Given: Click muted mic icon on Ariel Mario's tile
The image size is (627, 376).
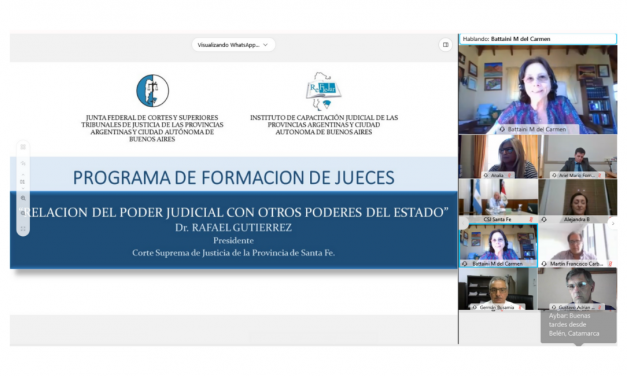Looking at the screenshot, I should 599,175.
